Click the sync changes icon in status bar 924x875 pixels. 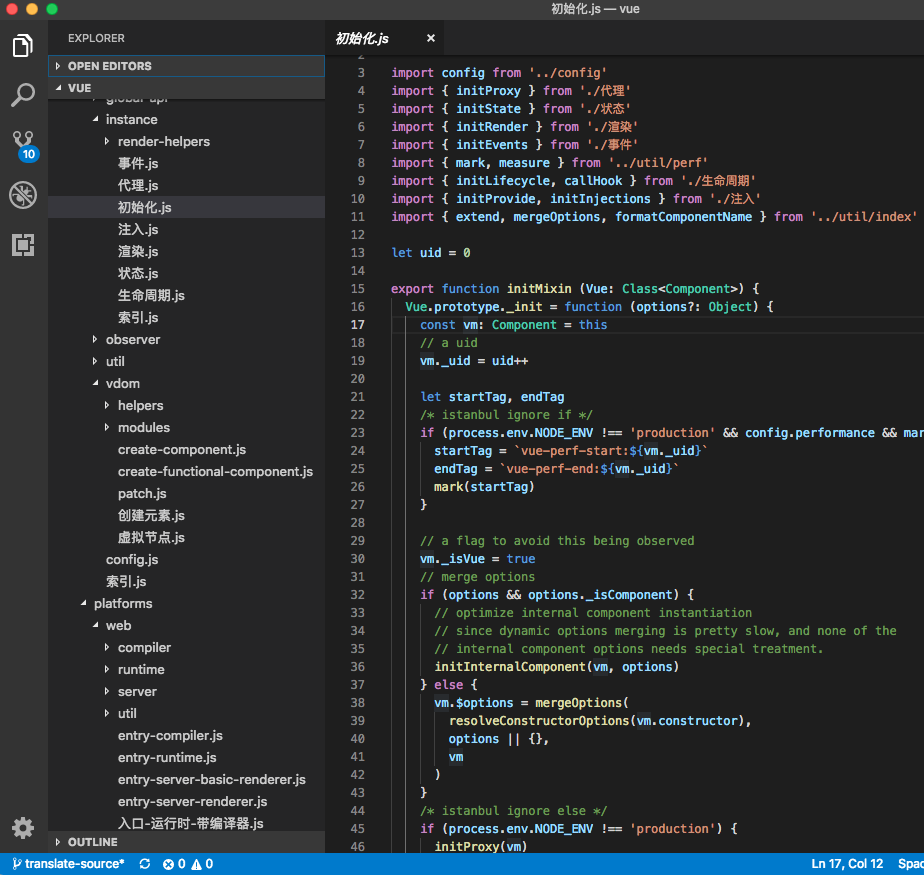coord(144,864)
